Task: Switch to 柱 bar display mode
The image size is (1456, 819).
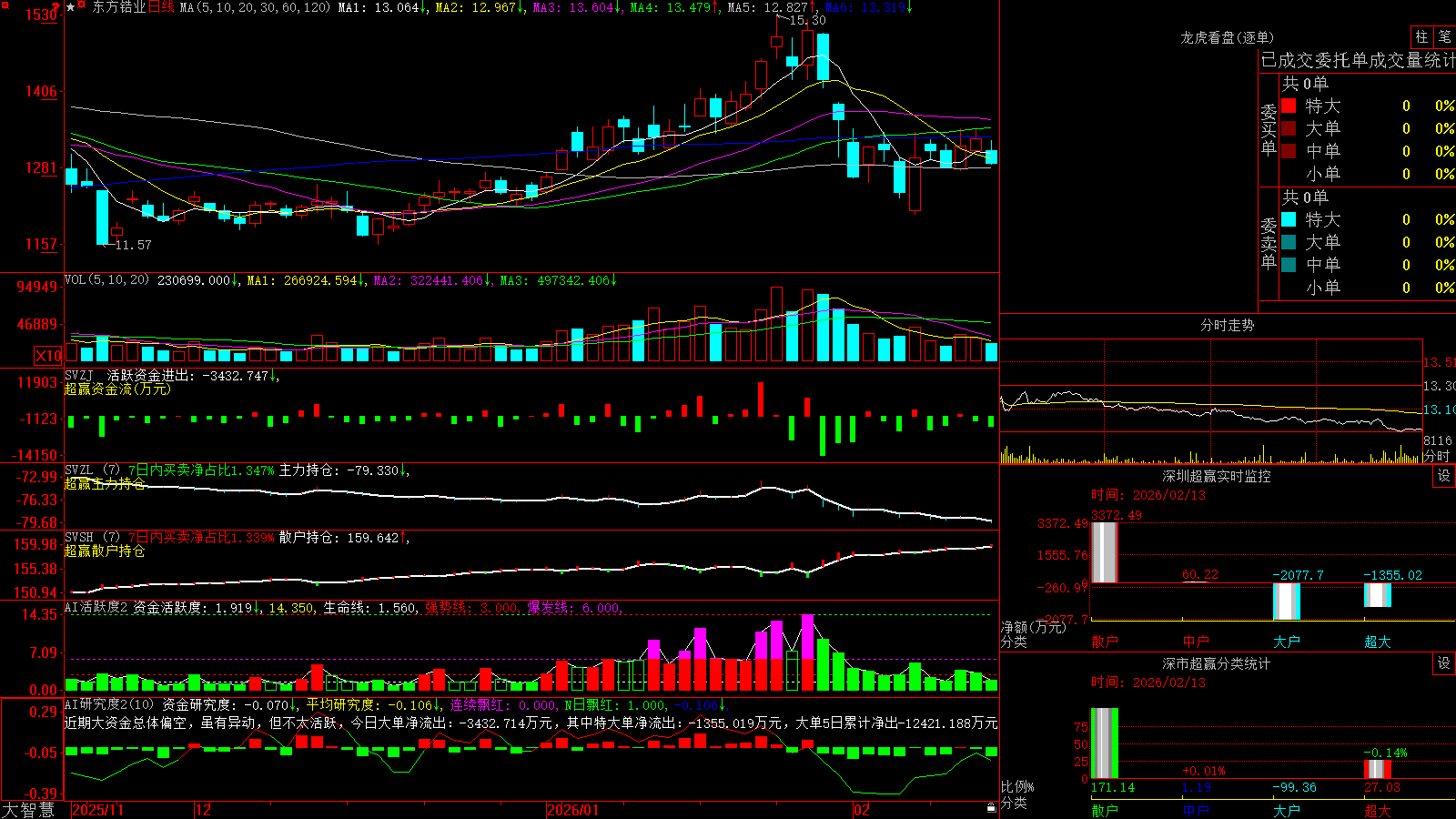Action: coord(1421,37)
